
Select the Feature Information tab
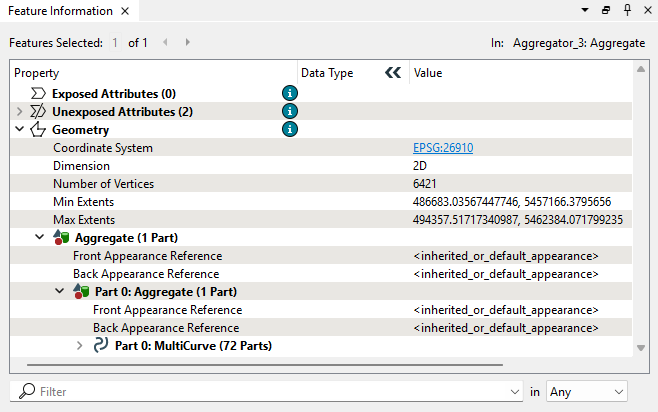[x=60, y=11]
